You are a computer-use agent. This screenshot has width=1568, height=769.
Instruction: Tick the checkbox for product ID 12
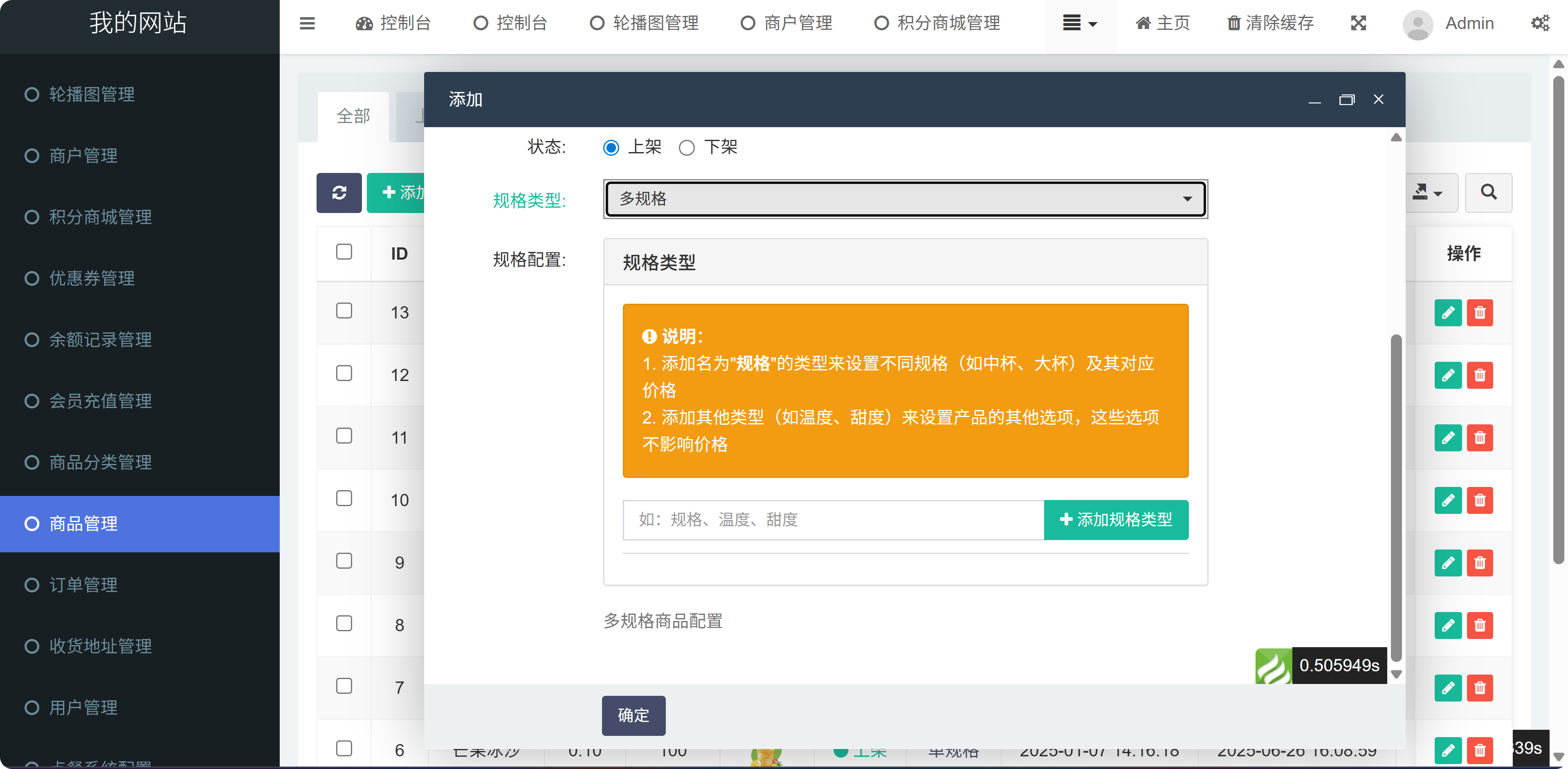coord(344,374)
